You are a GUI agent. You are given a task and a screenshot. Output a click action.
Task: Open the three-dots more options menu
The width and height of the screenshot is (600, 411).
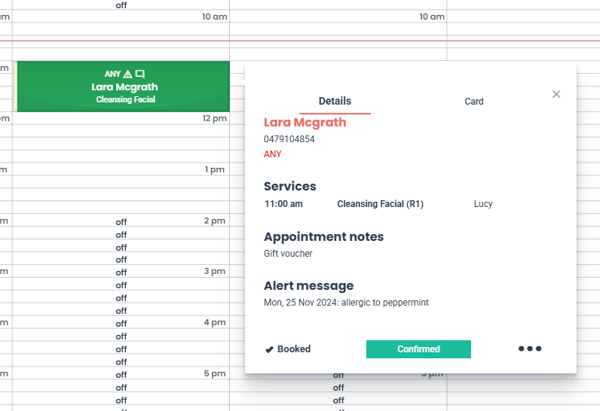pos(530,349)
